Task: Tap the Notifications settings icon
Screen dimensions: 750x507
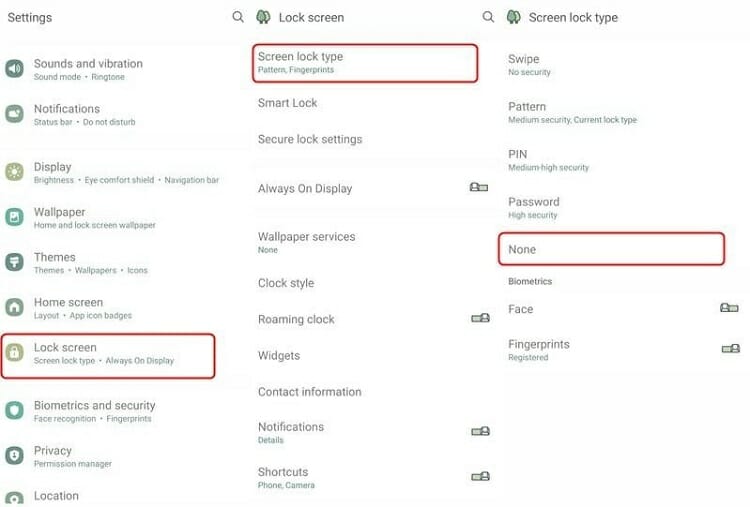Action: [x=14, y=114]
